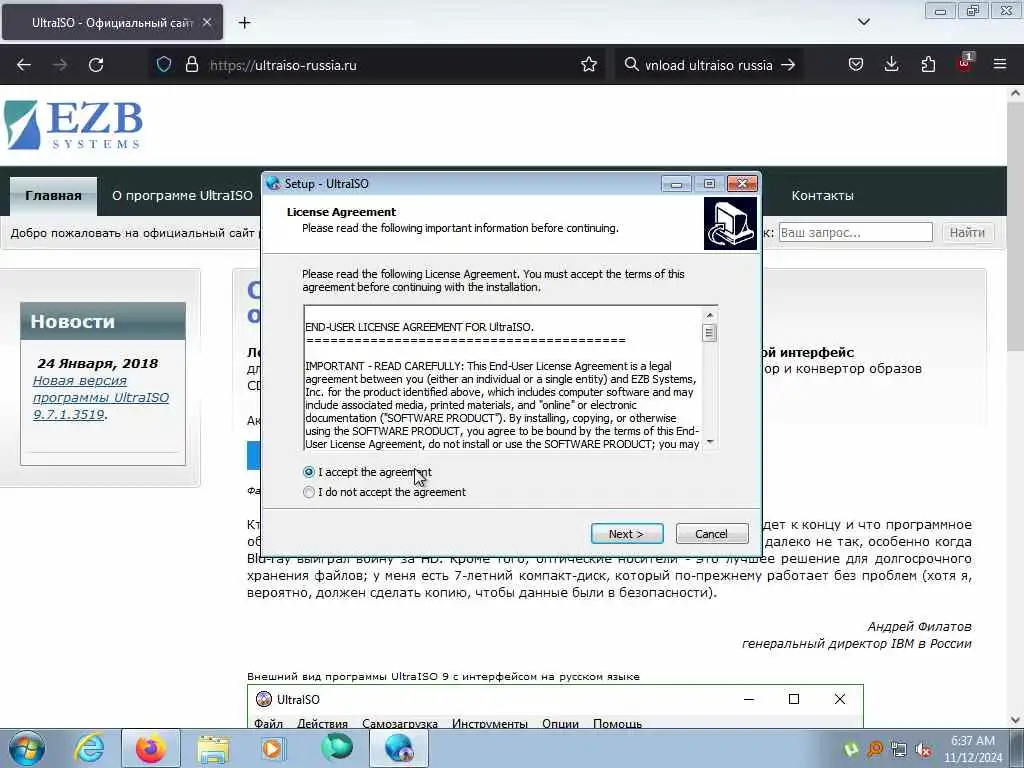1024x768 pixels.
Task: Open taskbar clock showing 6:37 AM
Action: [972, 749]
